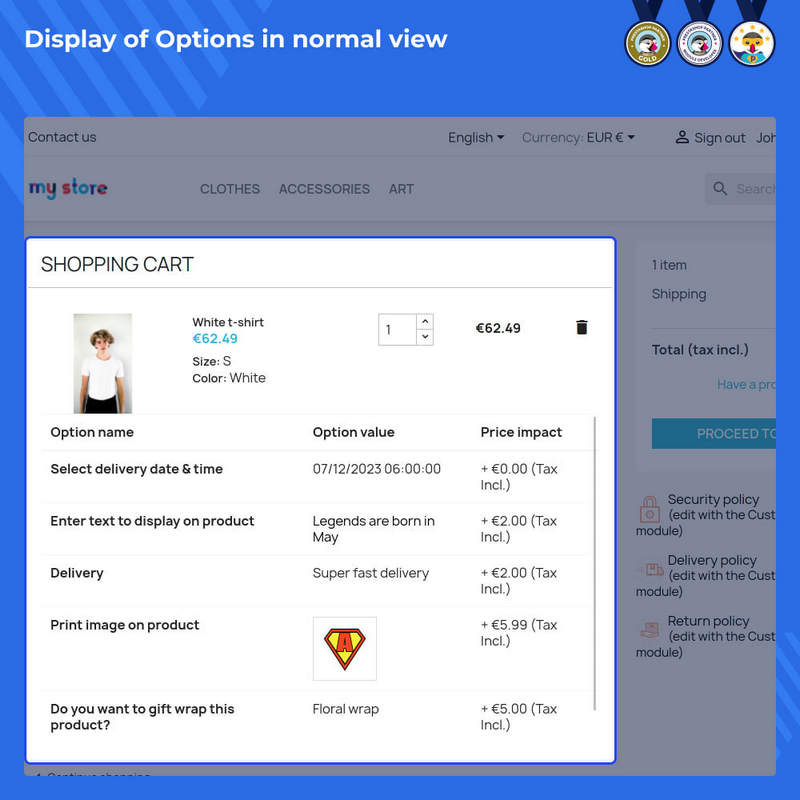
Task: Click the superhero print image thumbnail
Action: (344, 648)
